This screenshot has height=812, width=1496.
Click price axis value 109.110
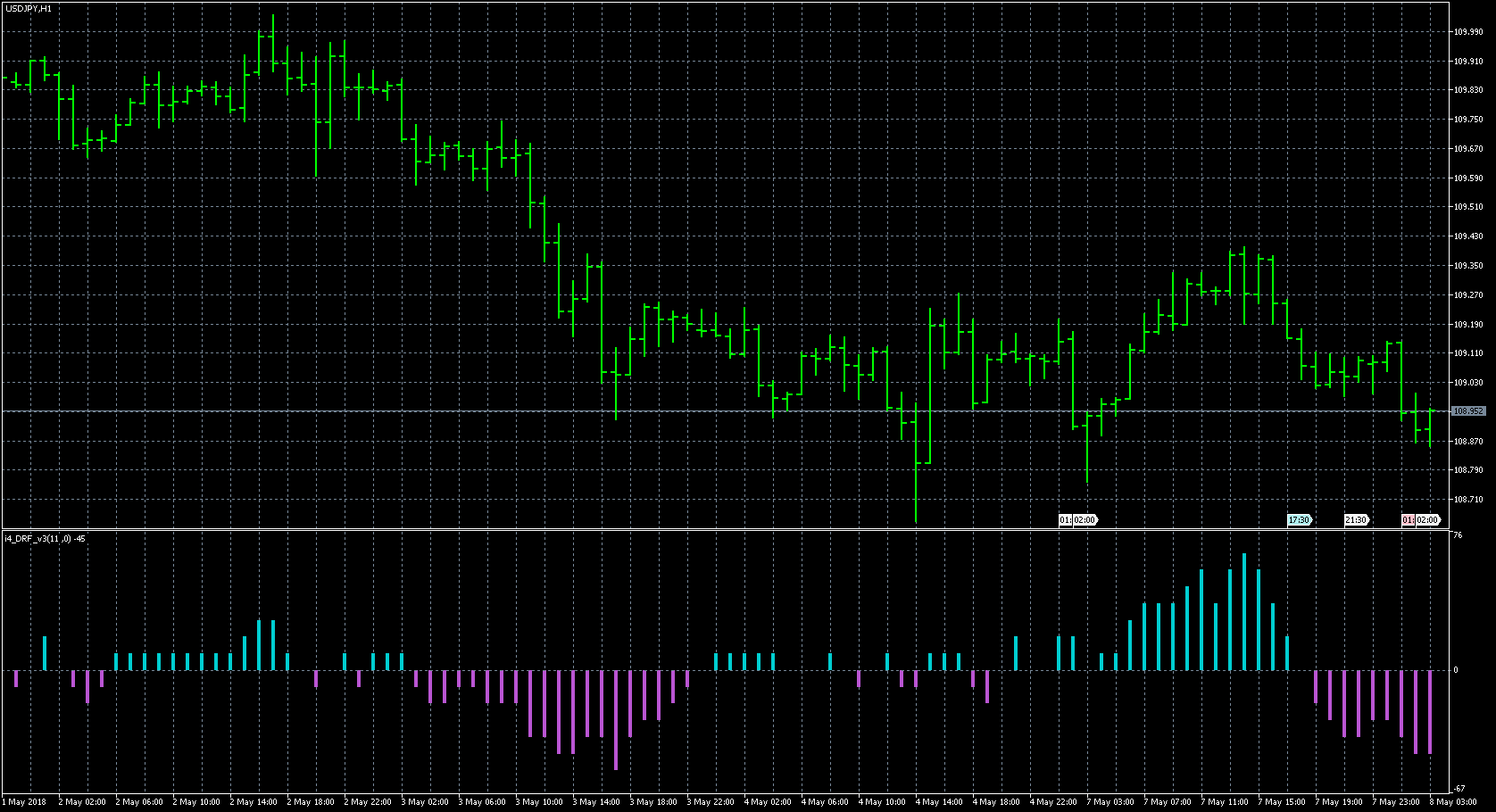1468,353
